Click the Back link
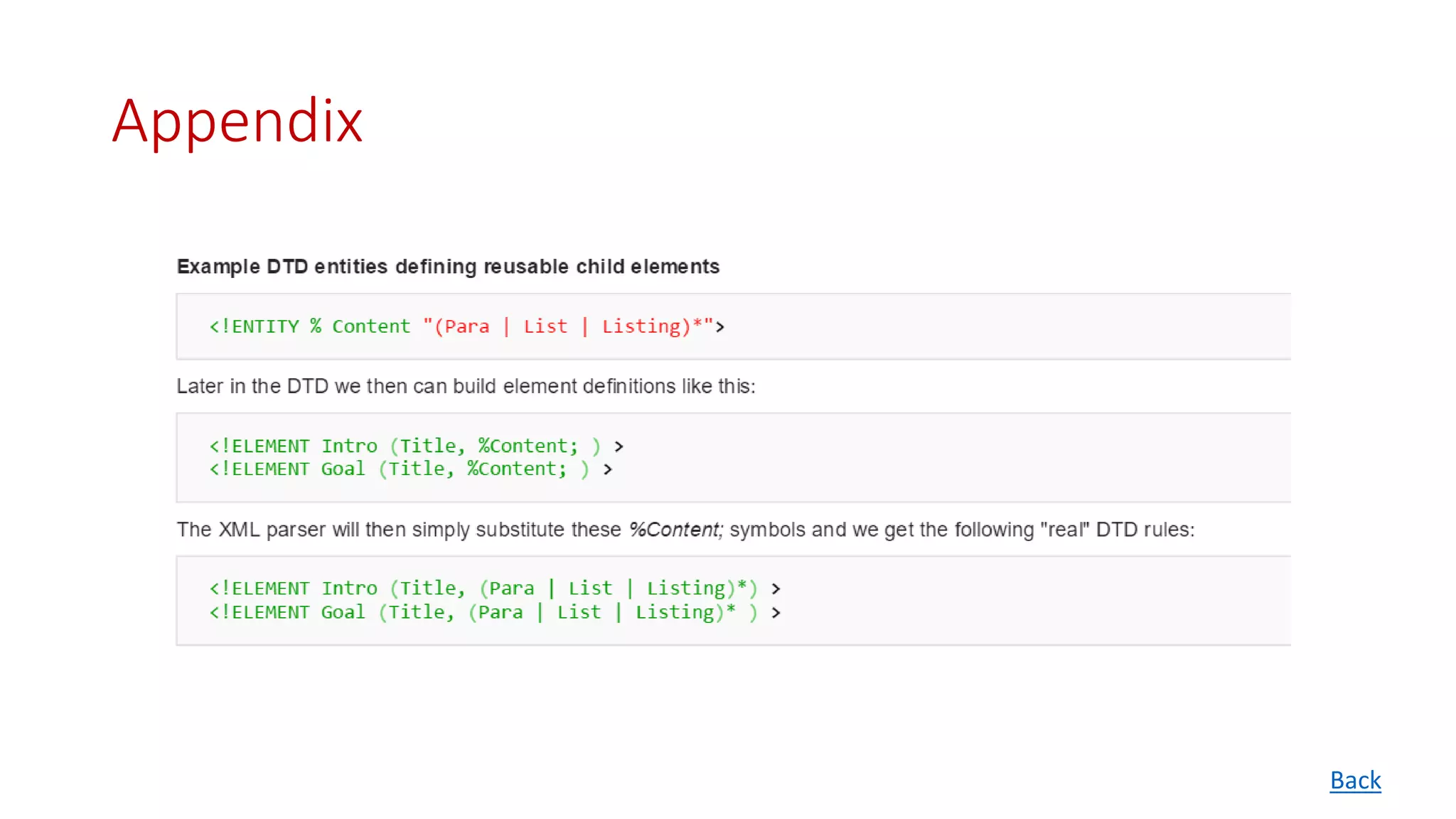Viewport: 1456px width, 819px height. tap(1355, 781)
